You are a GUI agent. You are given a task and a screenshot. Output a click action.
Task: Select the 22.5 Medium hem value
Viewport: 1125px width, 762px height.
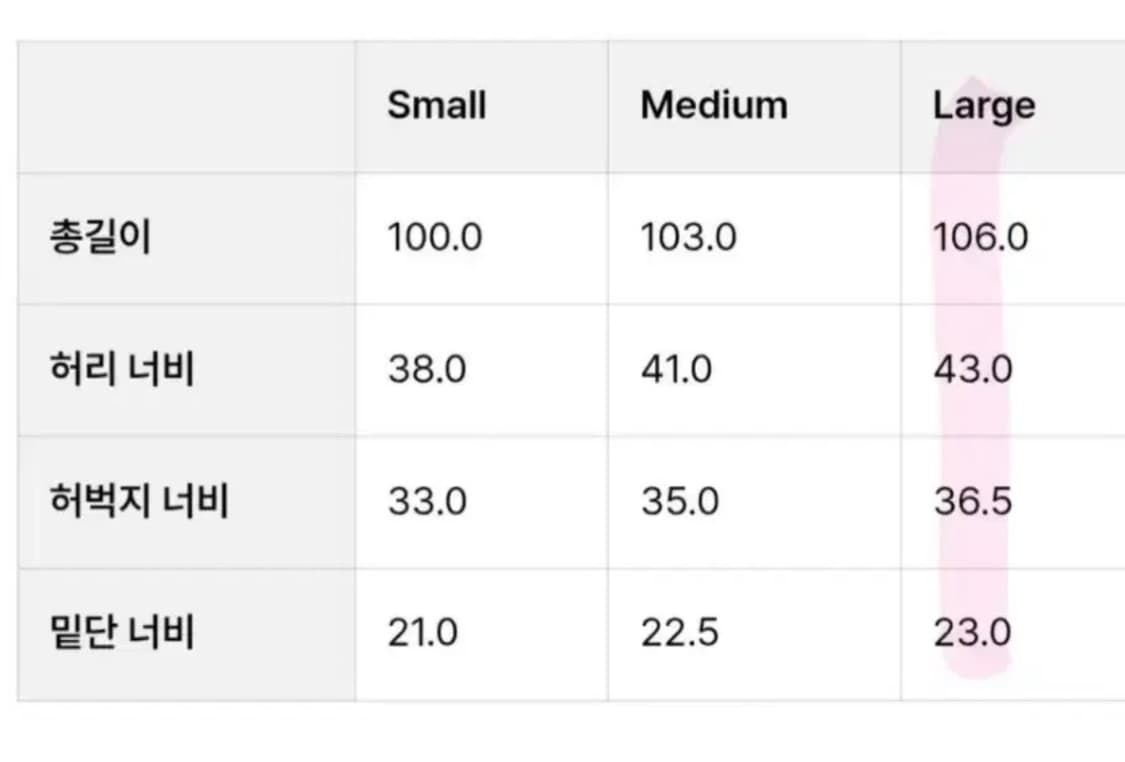[x=680, y=633]
